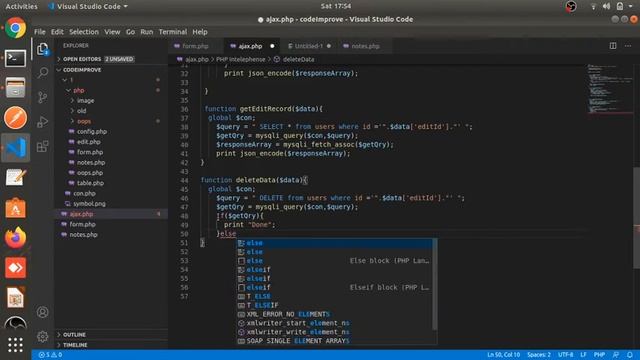Open config.php in explorer
Screen dimensions: 640x360
point(92,131)
